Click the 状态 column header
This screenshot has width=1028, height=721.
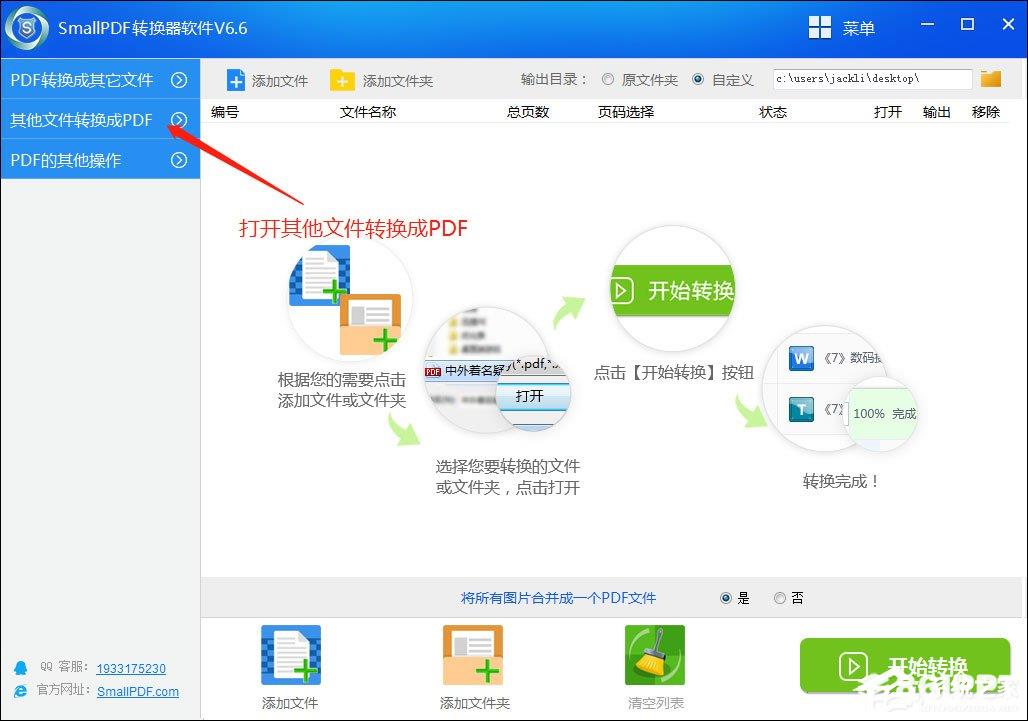click(x=772, y=112)
